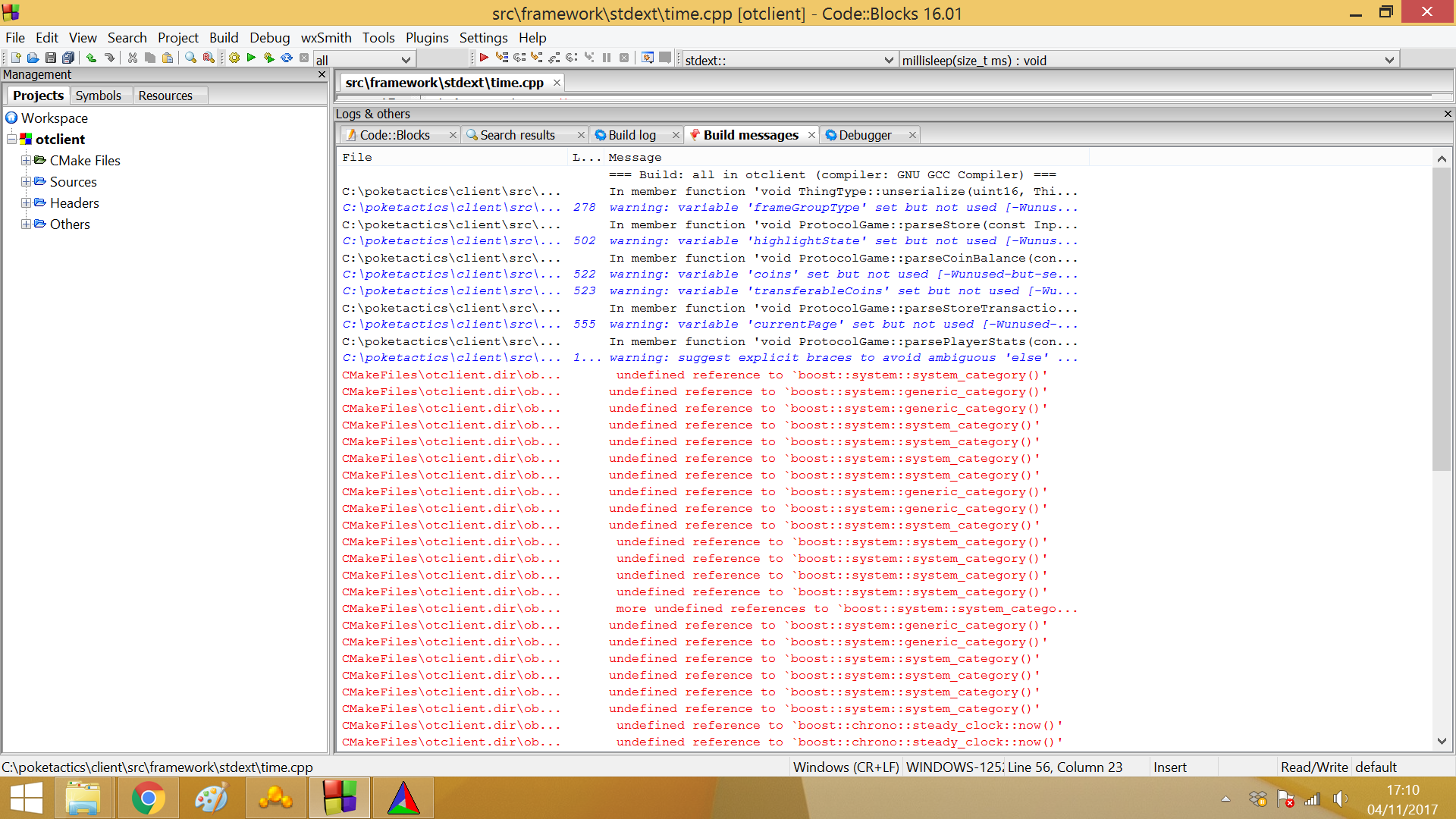
Task: Close the Logs & others panel
Action: pyautogui.click(x=1448, y=114)
